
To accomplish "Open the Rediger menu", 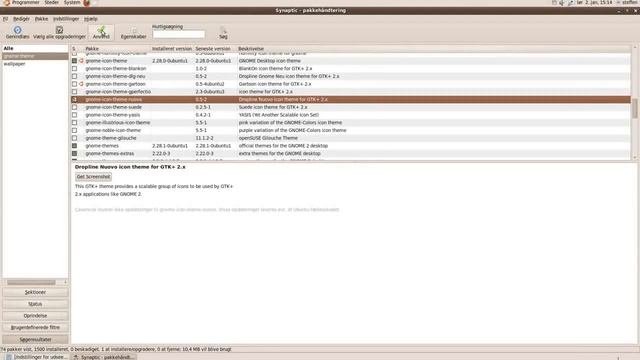I will pyautogui.click(x=21, y=19).
